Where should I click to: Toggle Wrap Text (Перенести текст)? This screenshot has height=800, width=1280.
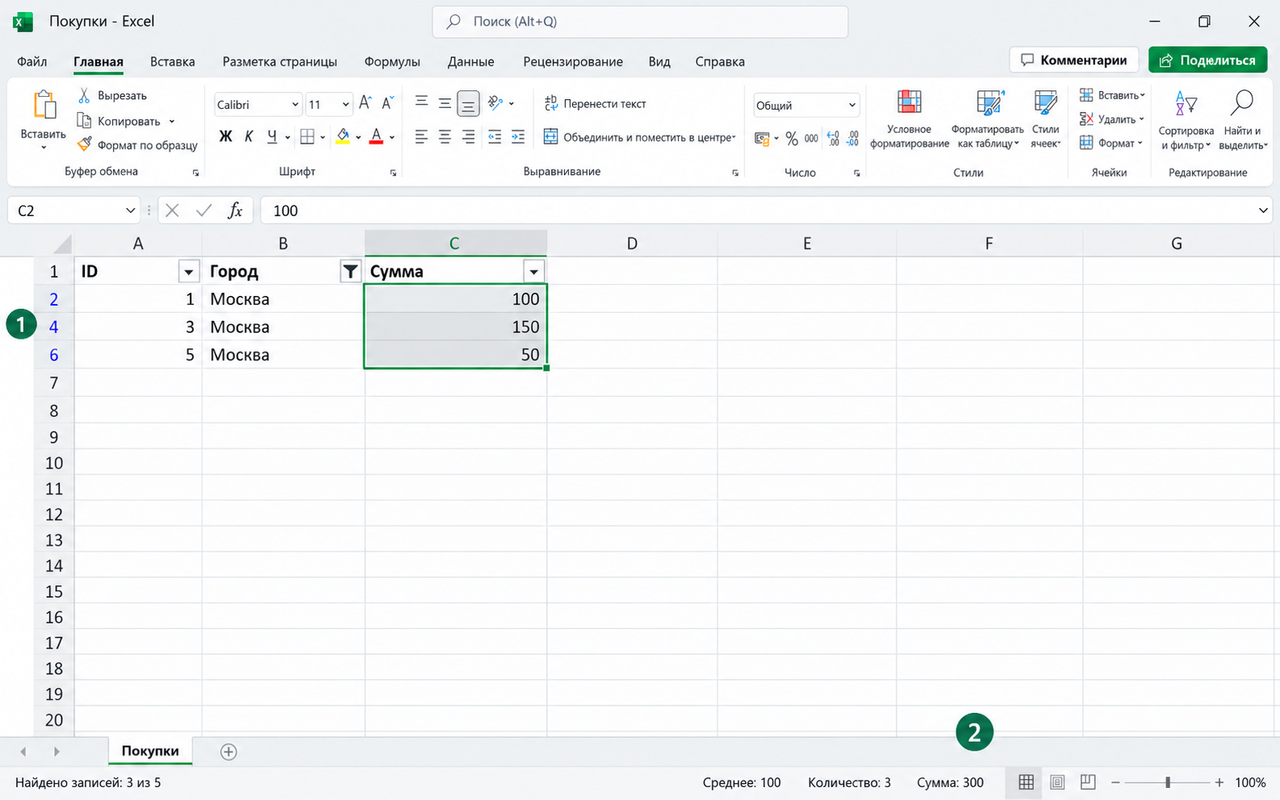point(595,103)
